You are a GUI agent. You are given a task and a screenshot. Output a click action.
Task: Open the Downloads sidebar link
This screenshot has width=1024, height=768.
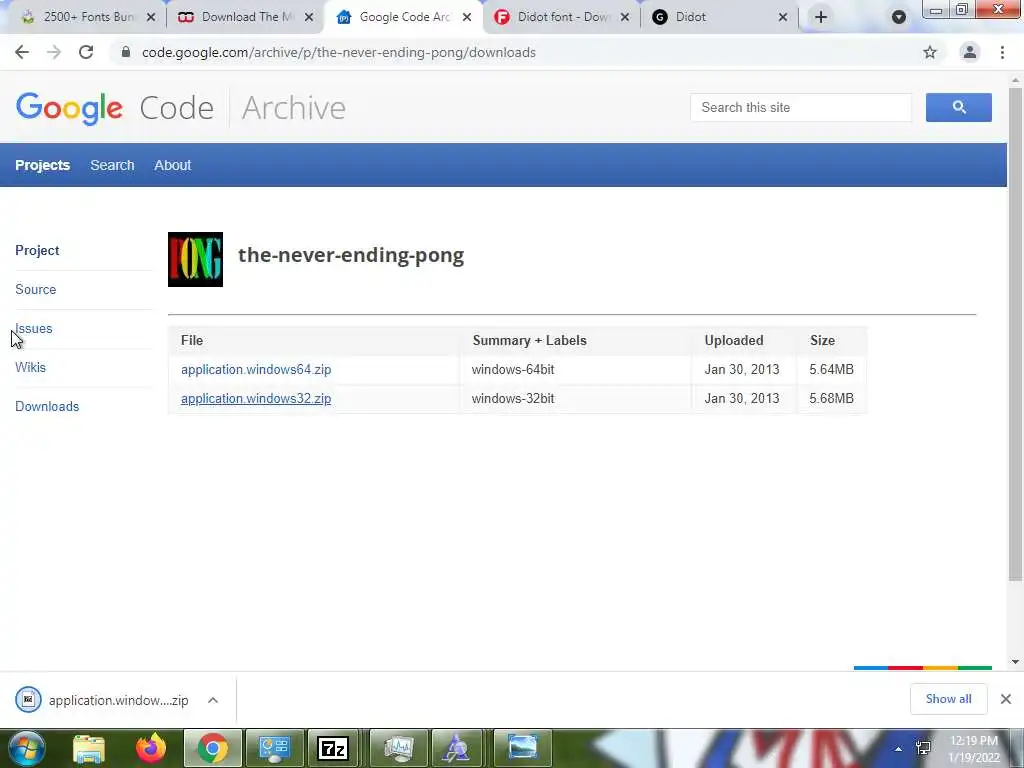click(47, 406)
